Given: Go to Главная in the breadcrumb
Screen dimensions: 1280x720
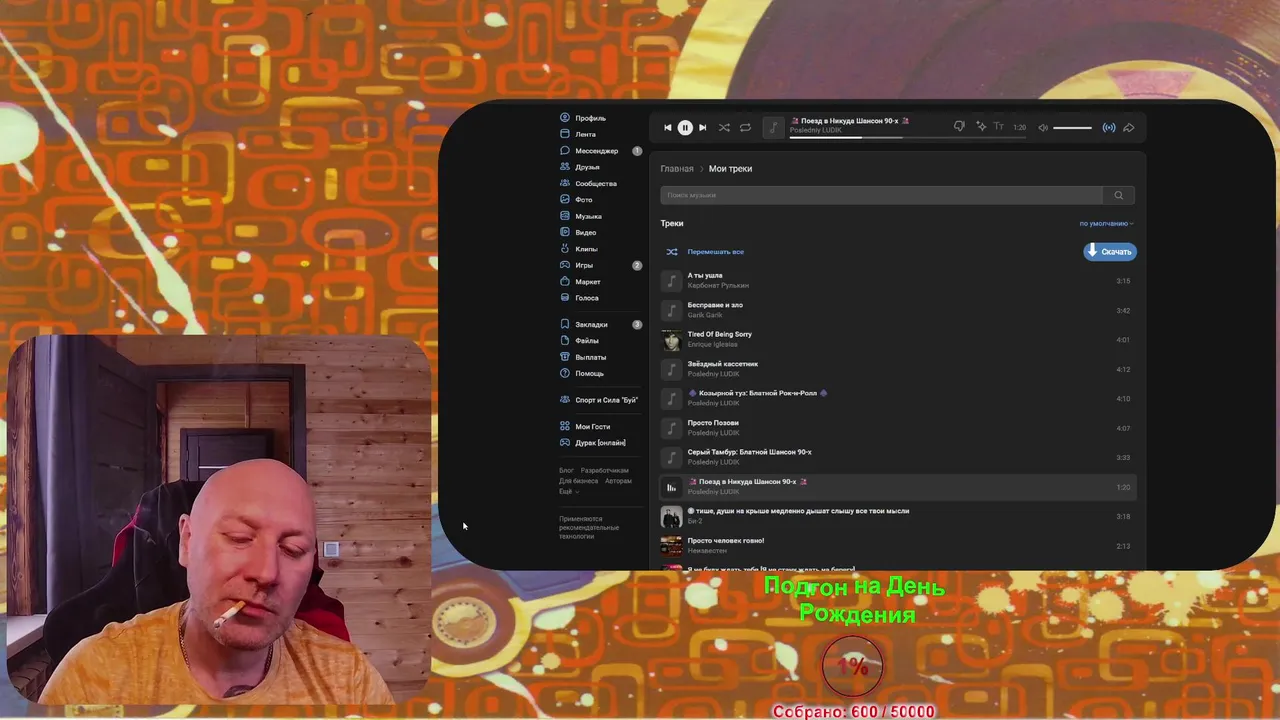Looking at the screenshot, I should point(677,169).
